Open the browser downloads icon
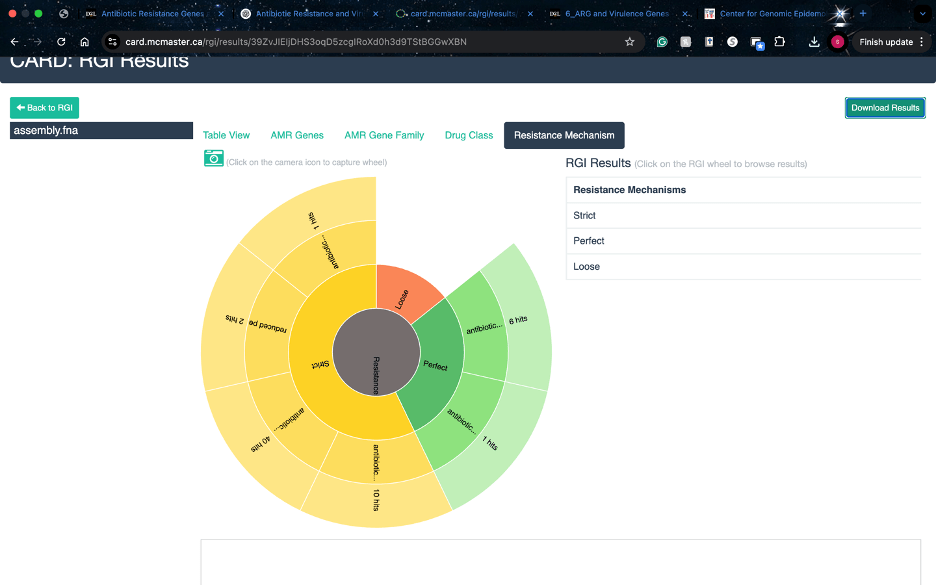The height and width of the screenshot is (586, 936). click(813, 42)
